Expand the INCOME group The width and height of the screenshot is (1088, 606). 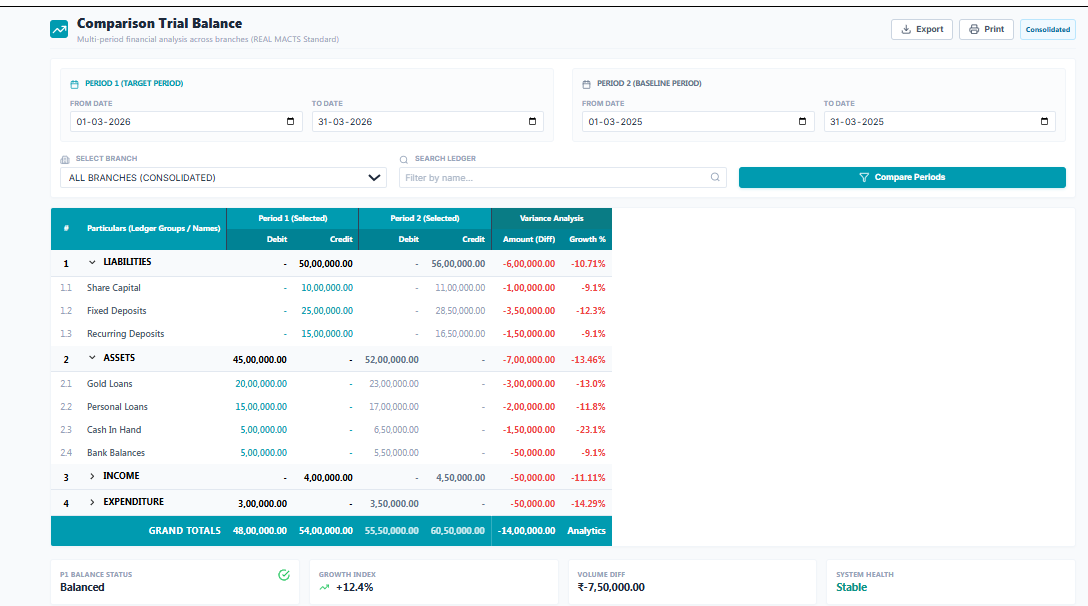[x=92, y=477]
